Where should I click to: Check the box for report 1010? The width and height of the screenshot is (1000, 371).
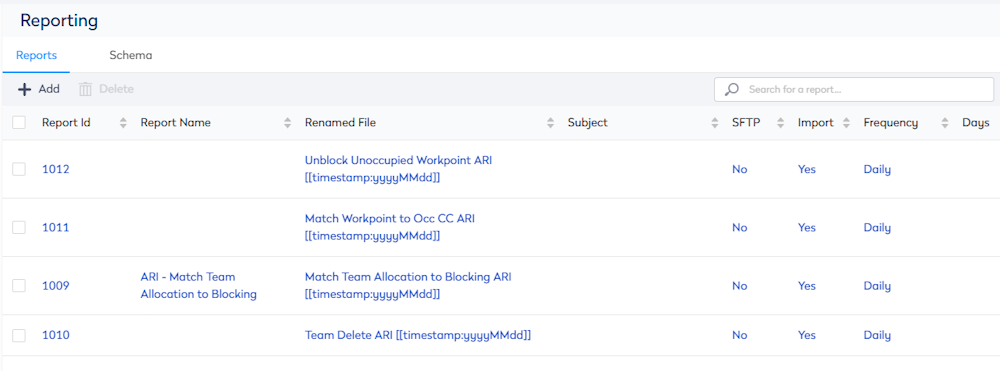click(x=19, y=335)
